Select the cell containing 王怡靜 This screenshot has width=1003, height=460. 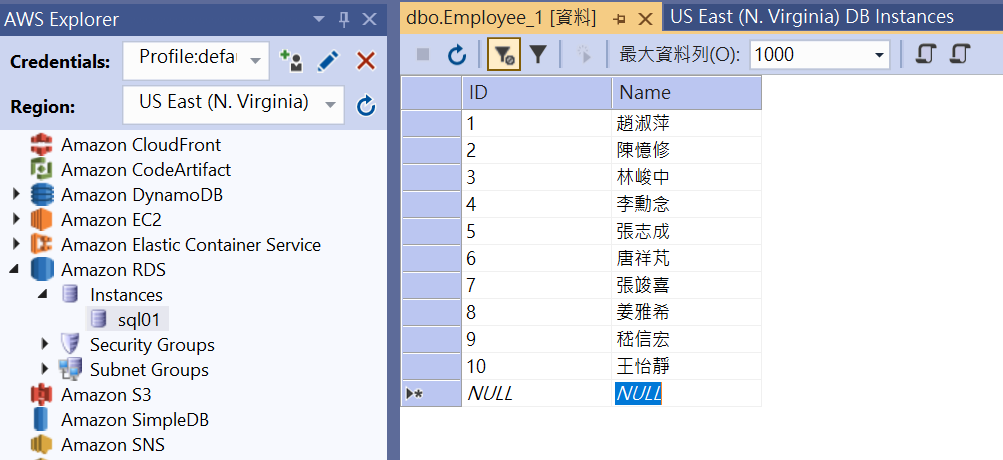(686, 366)
